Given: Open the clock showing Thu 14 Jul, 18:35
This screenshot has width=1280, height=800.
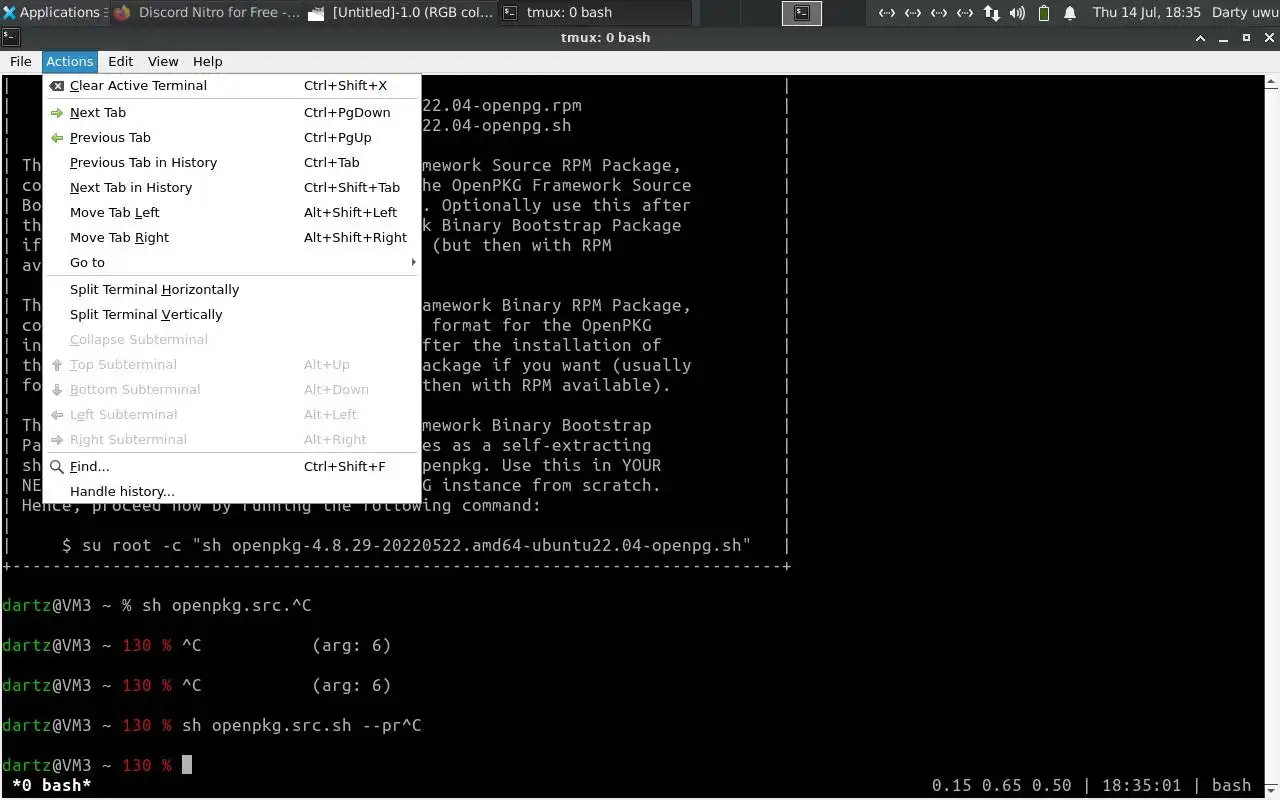Looking at the screenshot, I should coord(1146,12).
